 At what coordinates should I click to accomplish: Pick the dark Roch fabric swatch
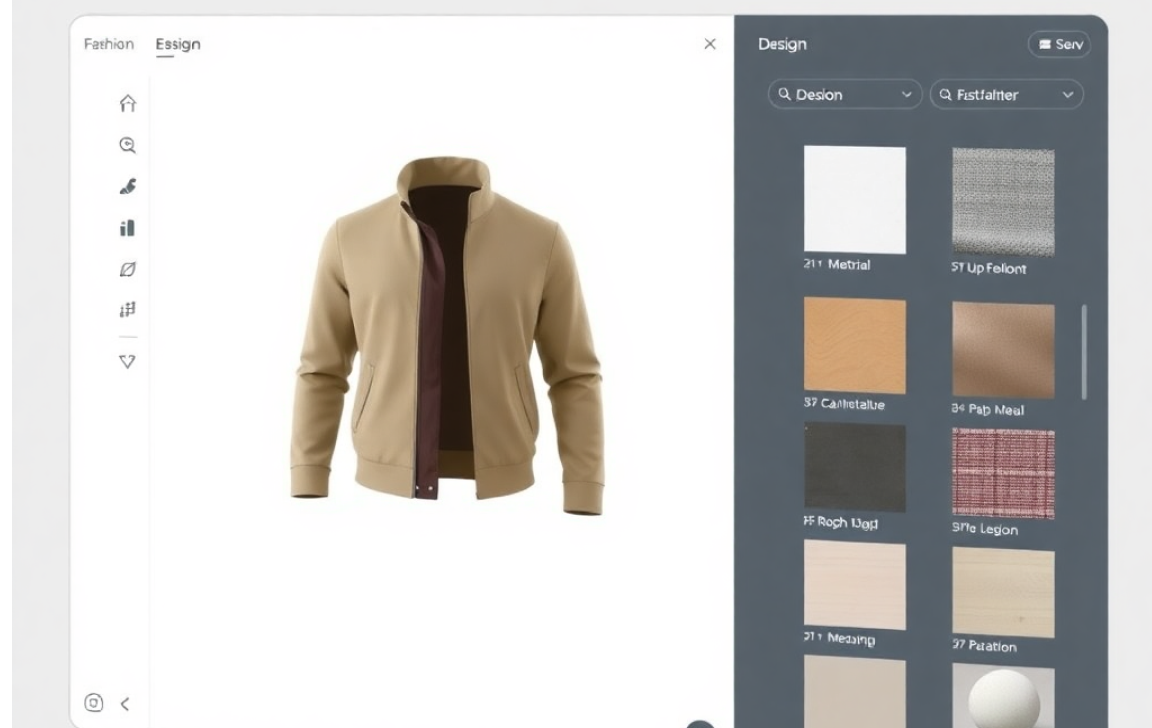(855, 467)
